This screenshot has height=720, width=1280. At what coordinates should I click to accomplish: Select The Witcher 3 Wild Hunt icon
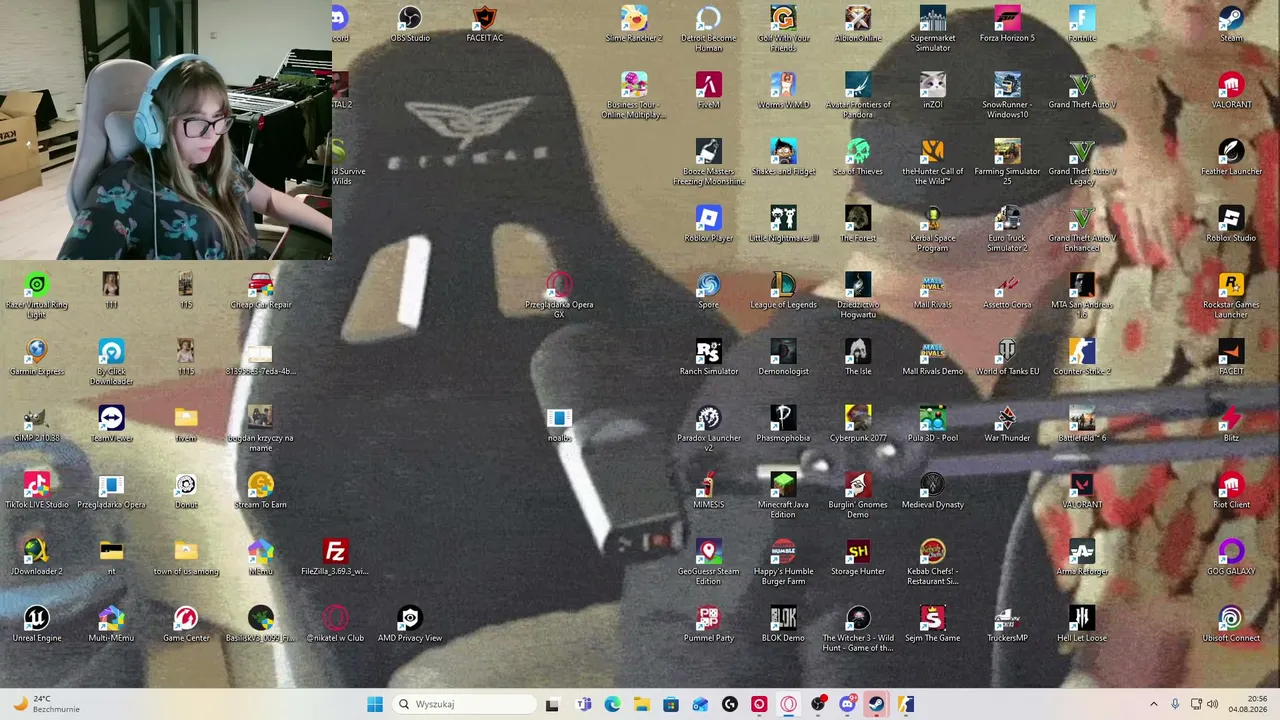857,629
